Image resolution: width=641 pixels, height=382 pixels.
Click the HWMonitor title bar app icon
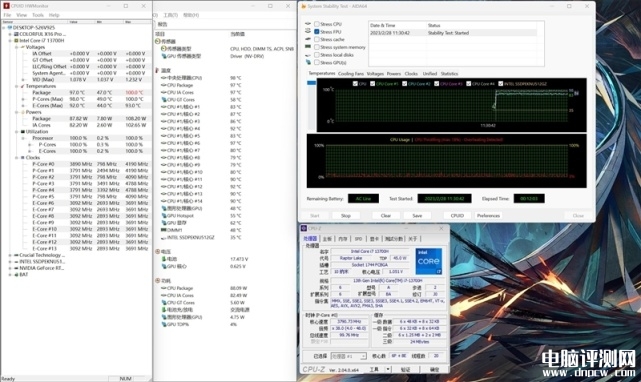coord(6,6)
